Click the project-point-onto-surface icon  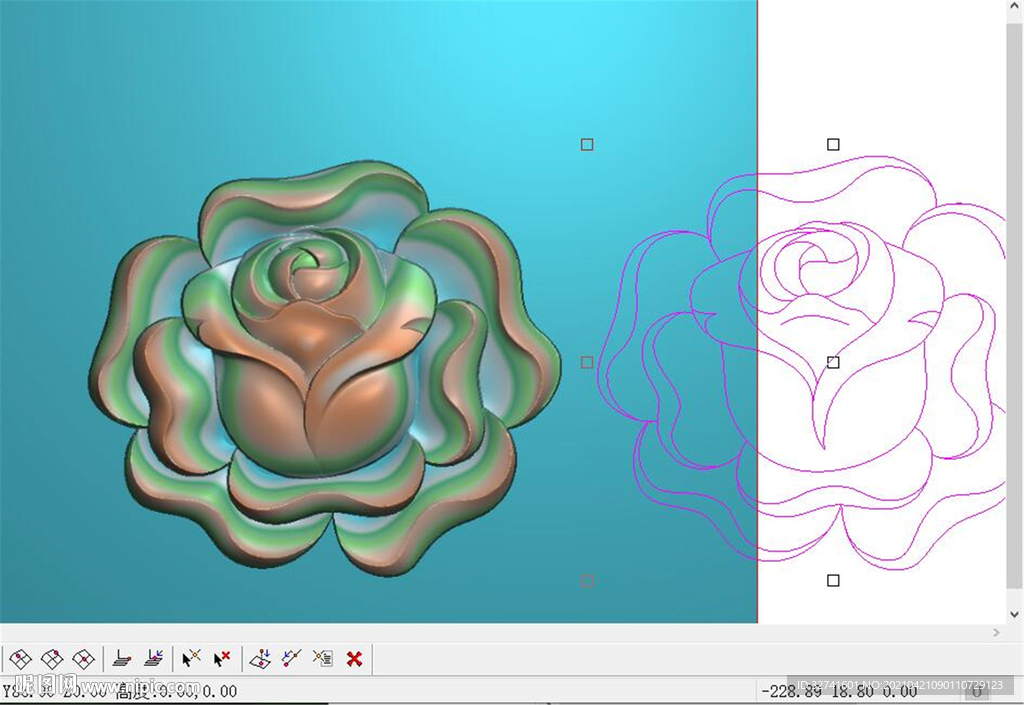(x=260, y=658)
